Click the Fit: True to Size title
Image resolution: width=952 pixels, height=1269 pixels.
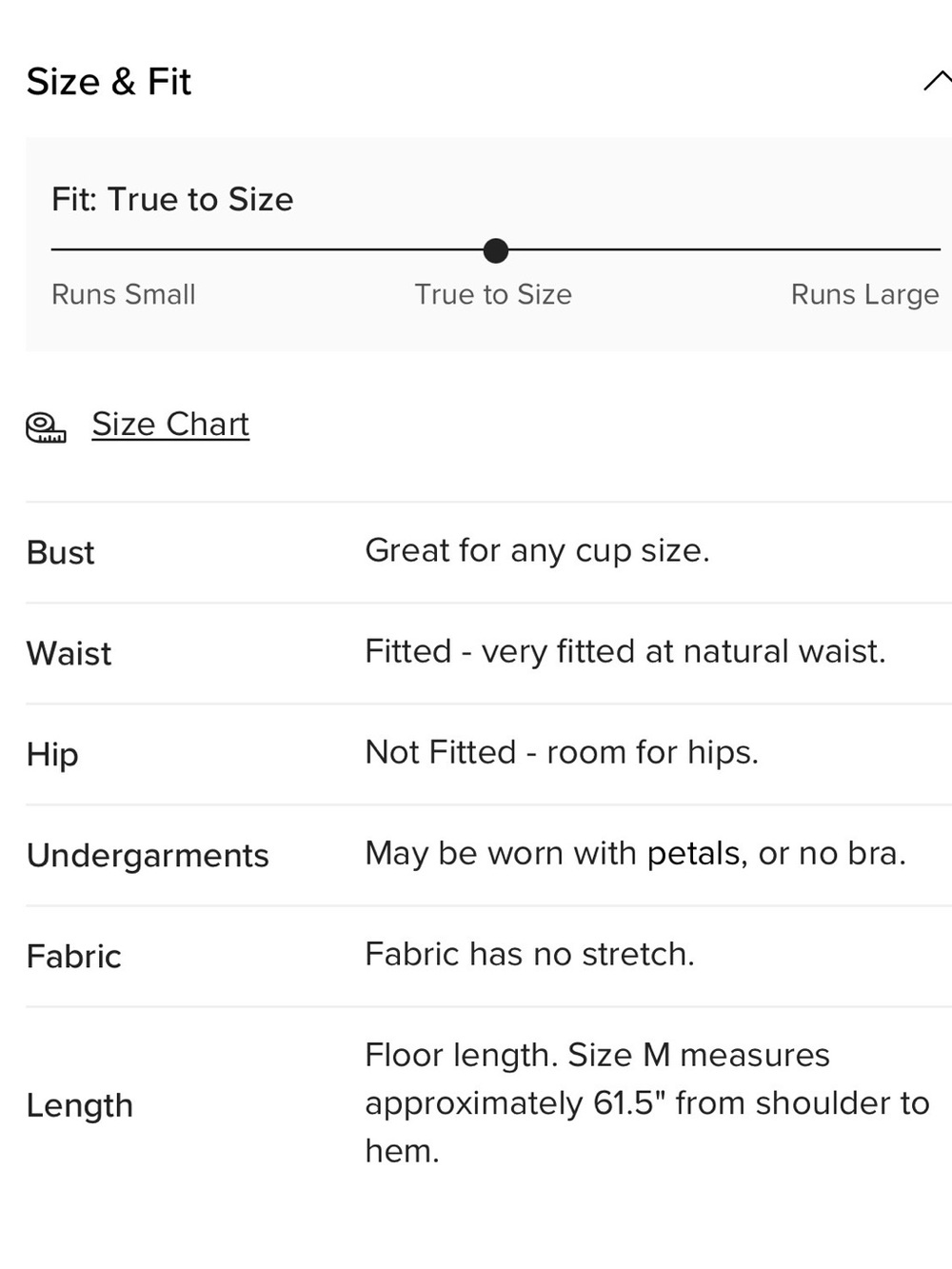click(172, 199)
